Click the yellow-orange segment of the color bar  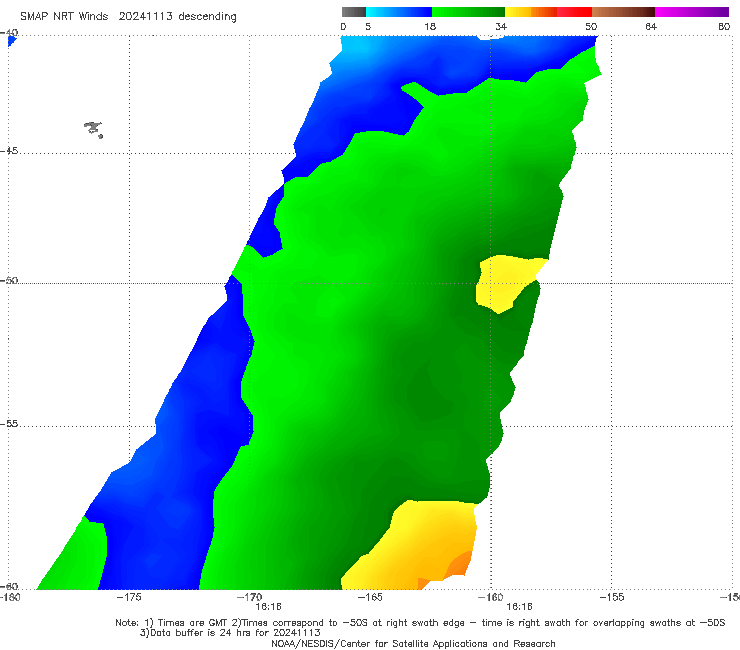pos(530,12)
